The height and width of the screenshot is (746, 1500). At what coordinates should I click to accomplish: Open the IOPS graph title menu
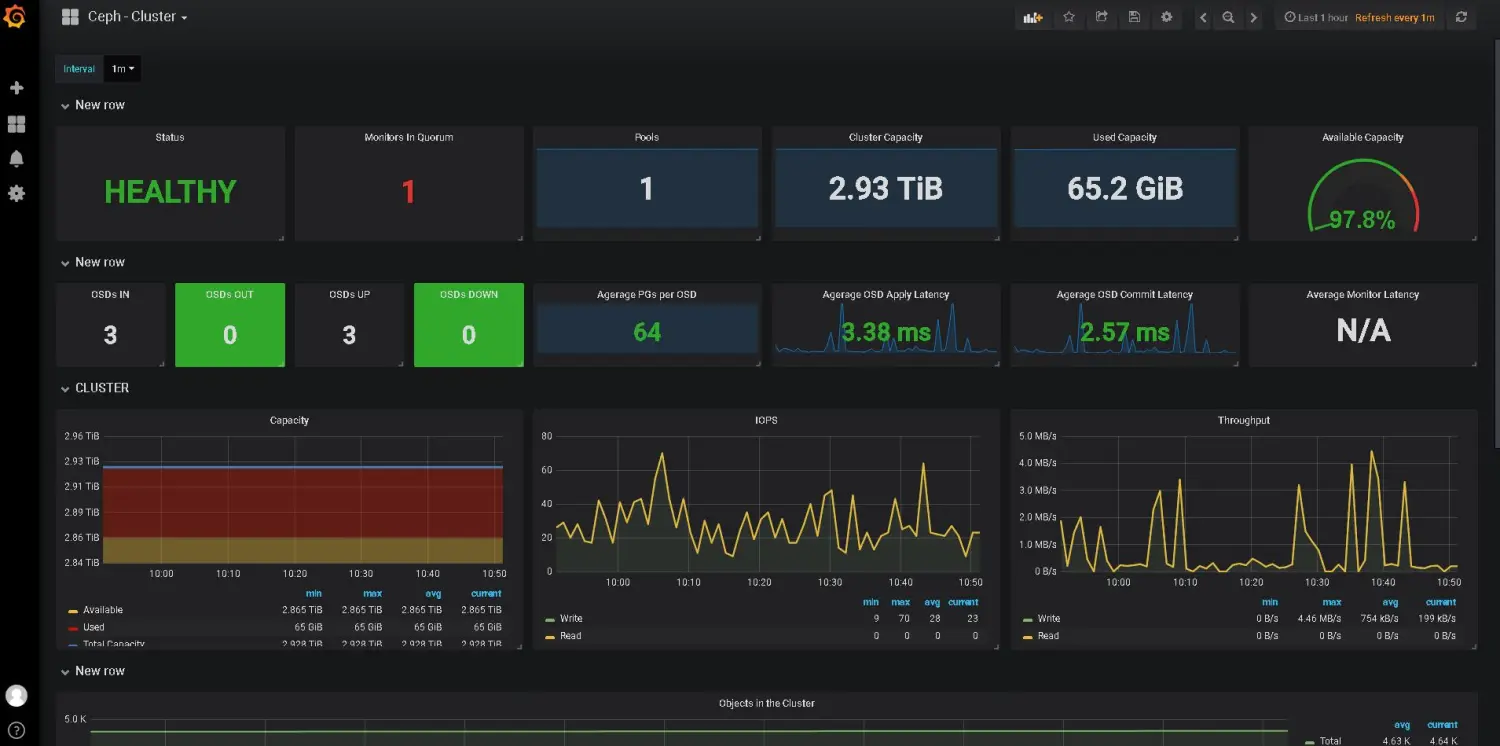767,420
